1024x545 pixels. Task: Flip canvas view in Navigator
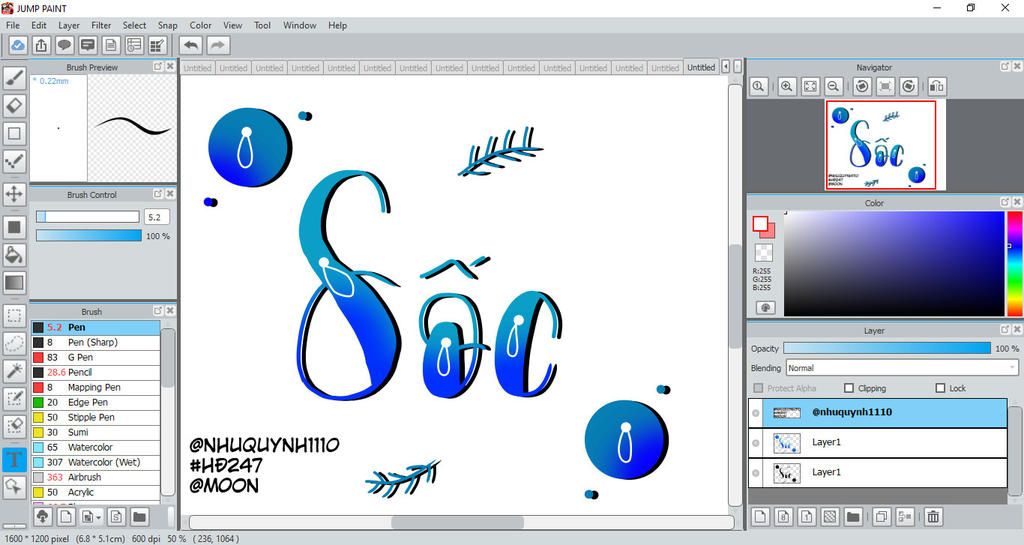click(x=936, y=86)
